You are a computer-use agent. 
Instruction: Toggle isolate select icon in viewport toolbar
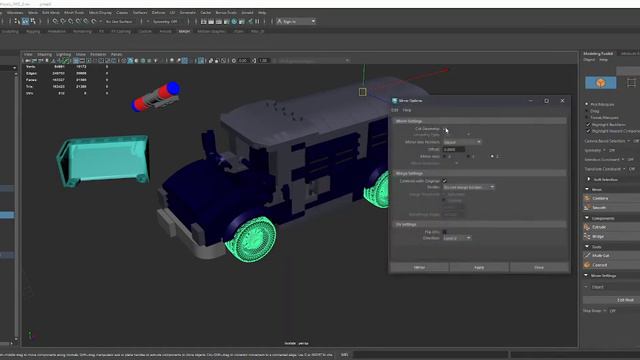pyautogui.click(x=201, y=60)
